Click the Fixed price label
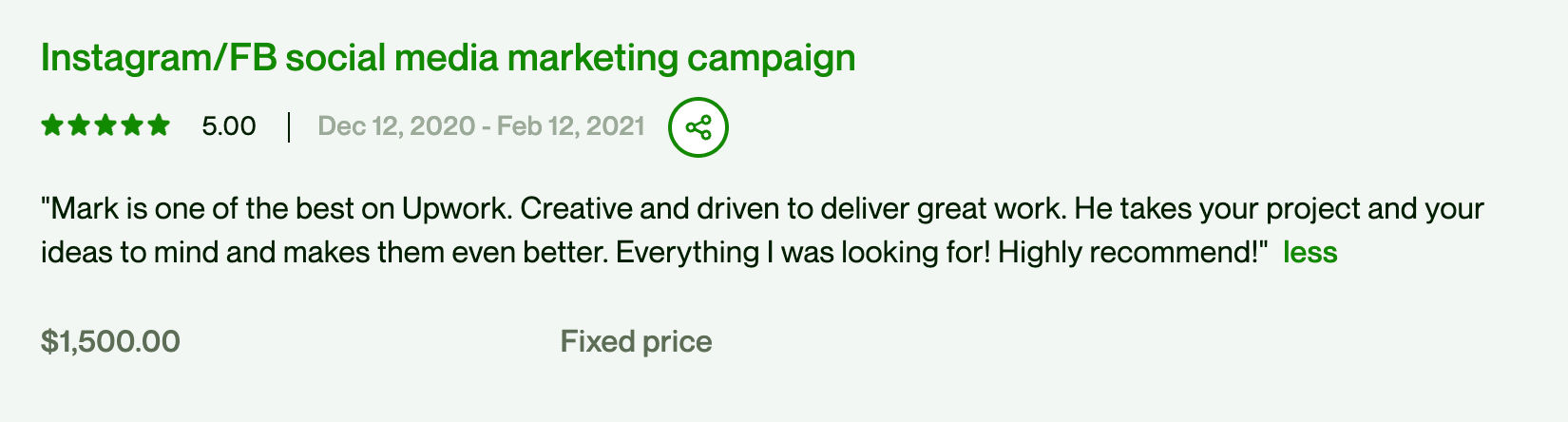The height and width of the screenshot is (422, 1568). pyautogui.click(x=636, y=342)
